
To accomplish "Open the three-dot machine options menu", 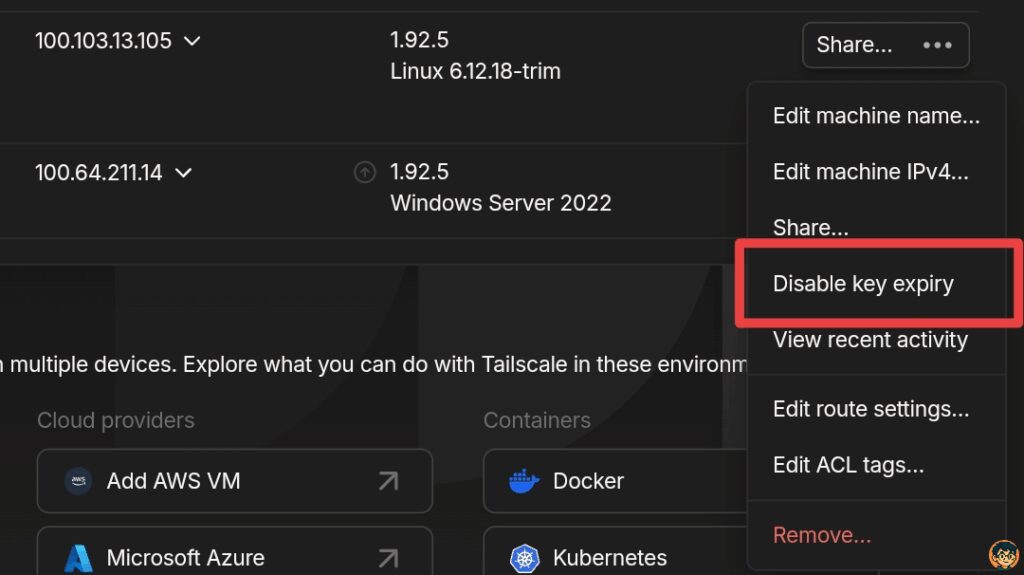I will (x=937, y=45).
